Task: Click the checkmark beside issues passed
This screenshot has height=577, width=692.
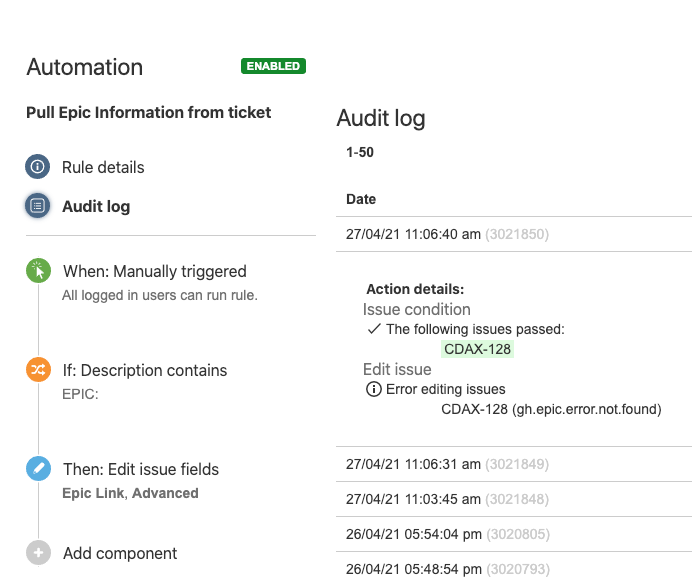Action: (x=374, y=328)
